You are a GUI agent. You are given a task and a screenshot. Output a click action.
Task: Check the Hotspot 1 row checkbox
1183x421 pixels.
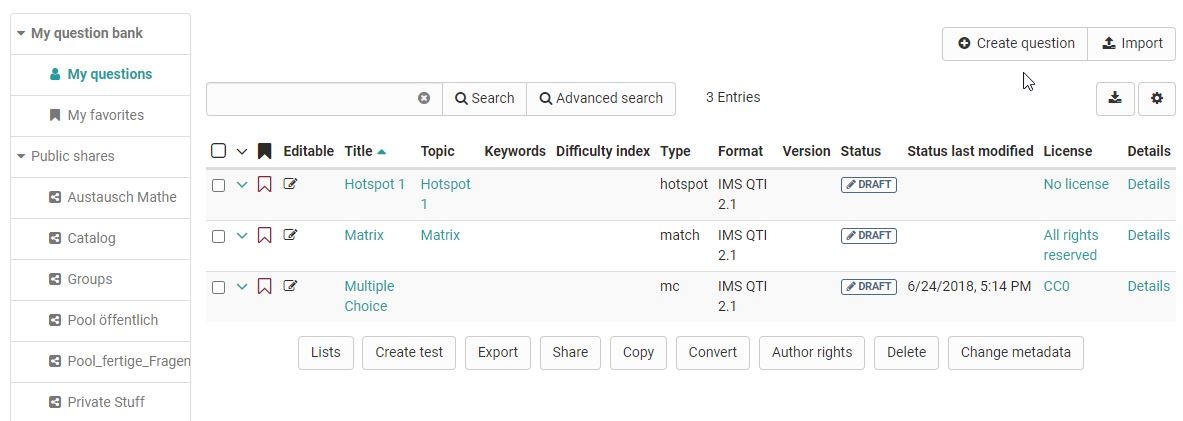pyautogui.click(x=219, y=185)
